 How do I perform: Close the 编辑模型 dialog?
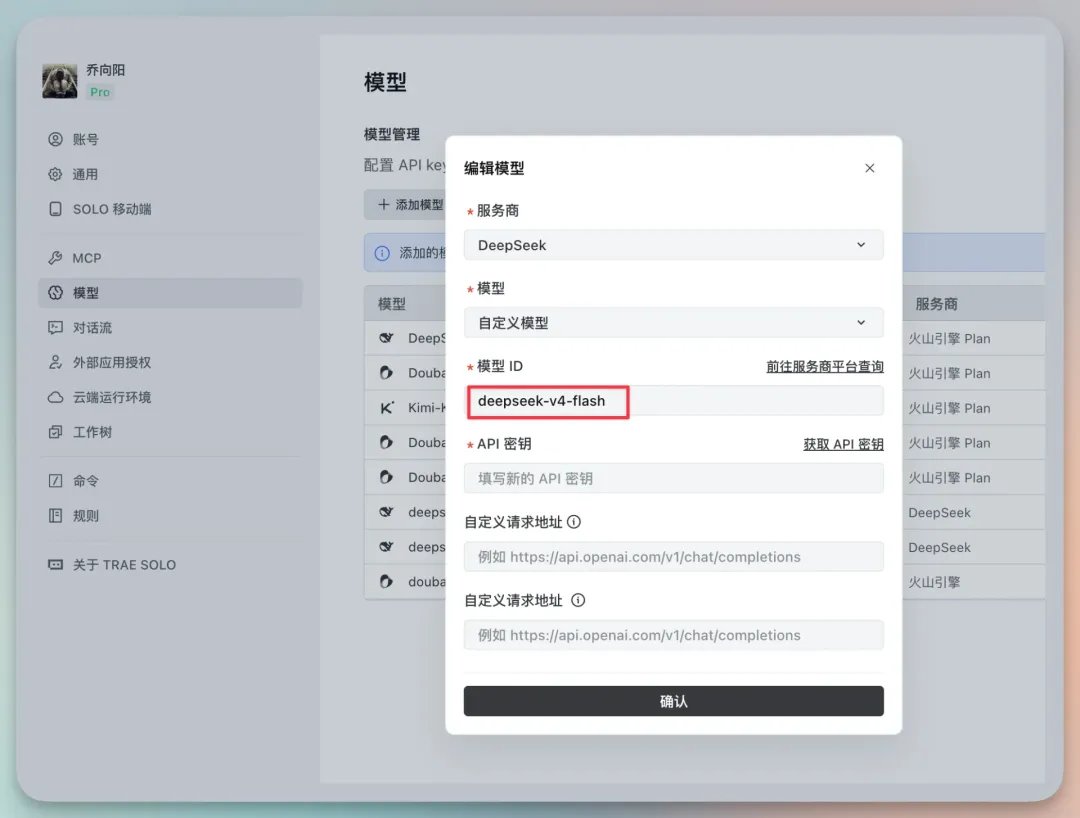(870, 168)
